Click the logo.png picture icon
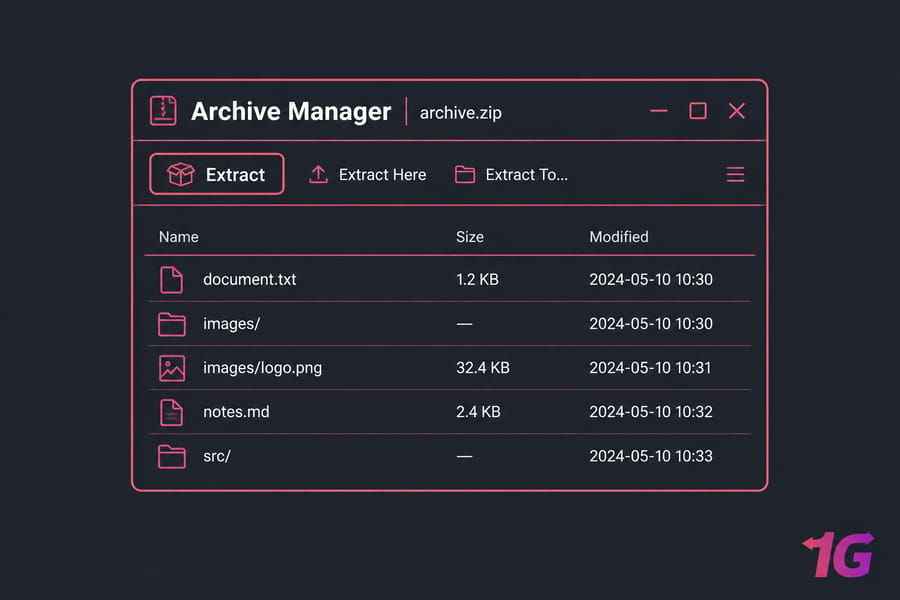Screen dimensions: 900x600 (x=172, y=368)
